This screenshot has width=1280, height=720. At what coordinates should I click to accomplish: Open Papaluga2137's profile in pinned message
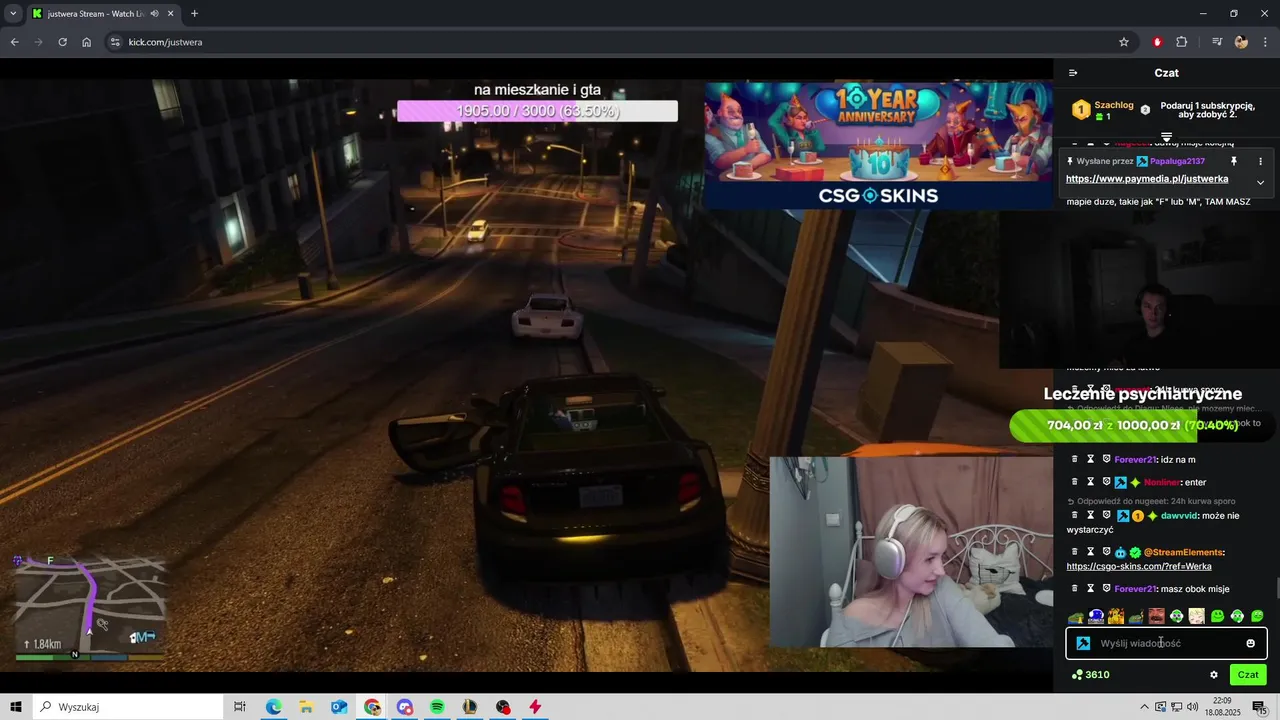(1177, 161)
